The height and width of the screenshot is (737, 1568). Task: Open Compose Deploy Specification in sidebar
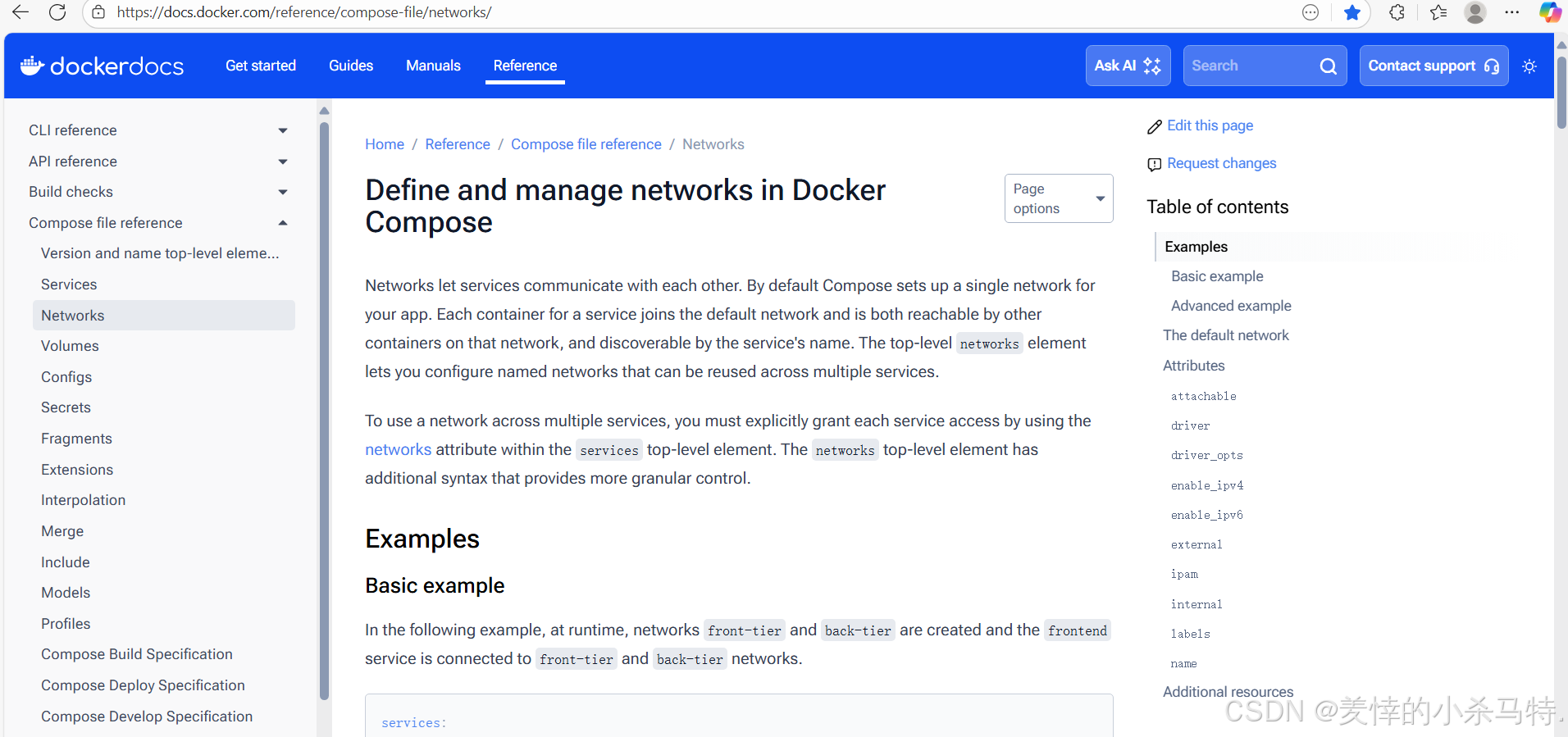[143, 685]
